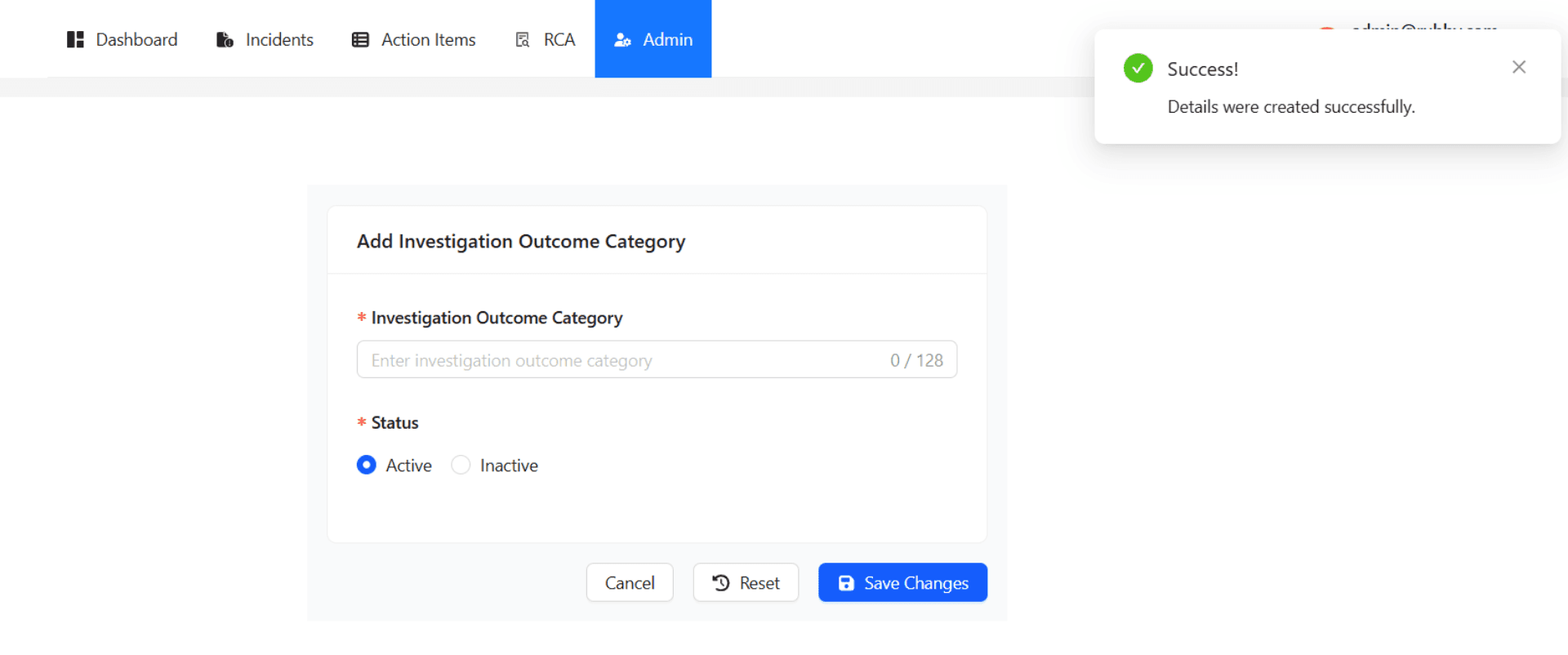
Task: Select the Inactive status radio
Action: click(x=461, y=465)
